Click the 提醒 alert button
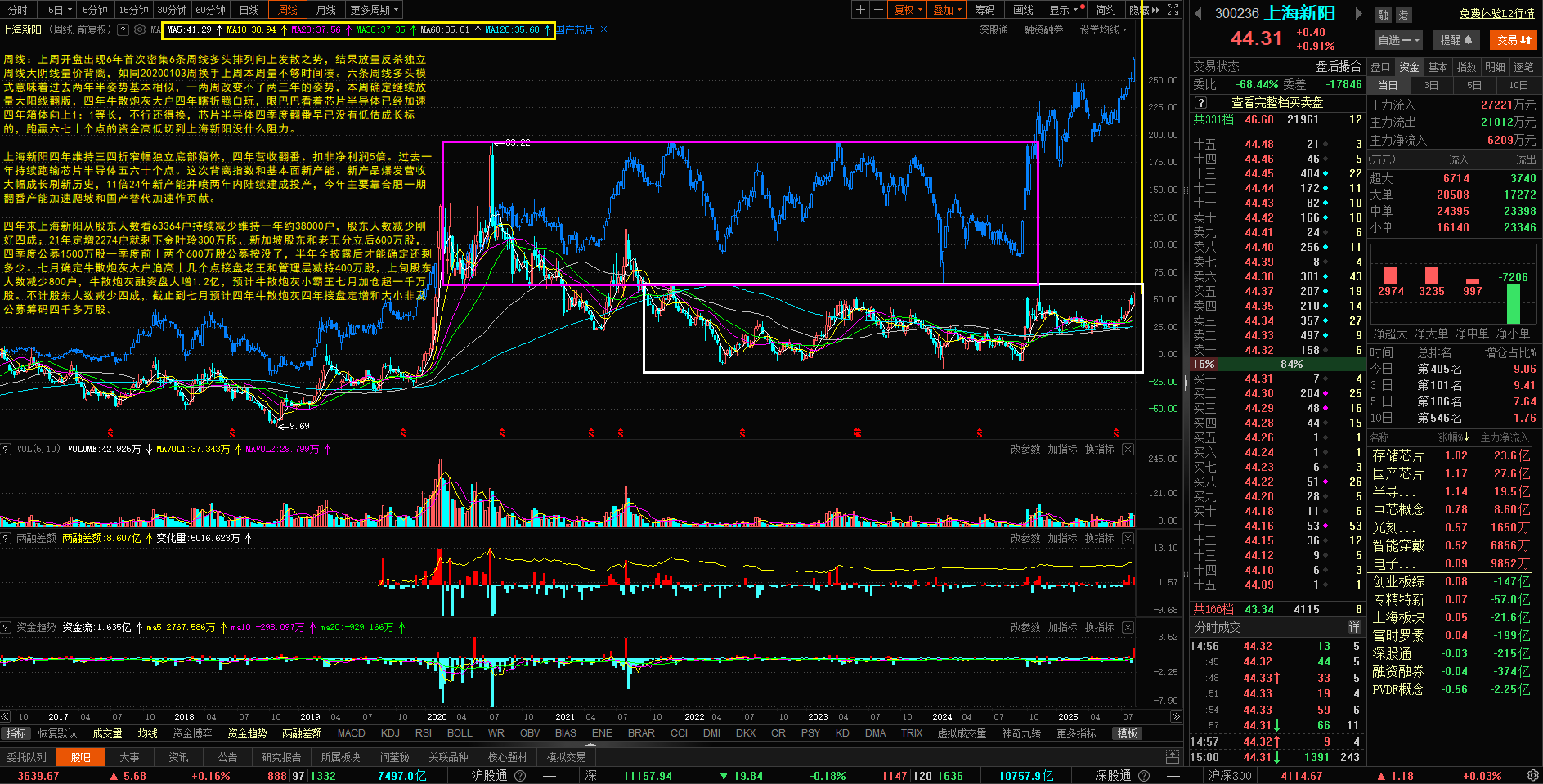 (x=1456, y=40)
